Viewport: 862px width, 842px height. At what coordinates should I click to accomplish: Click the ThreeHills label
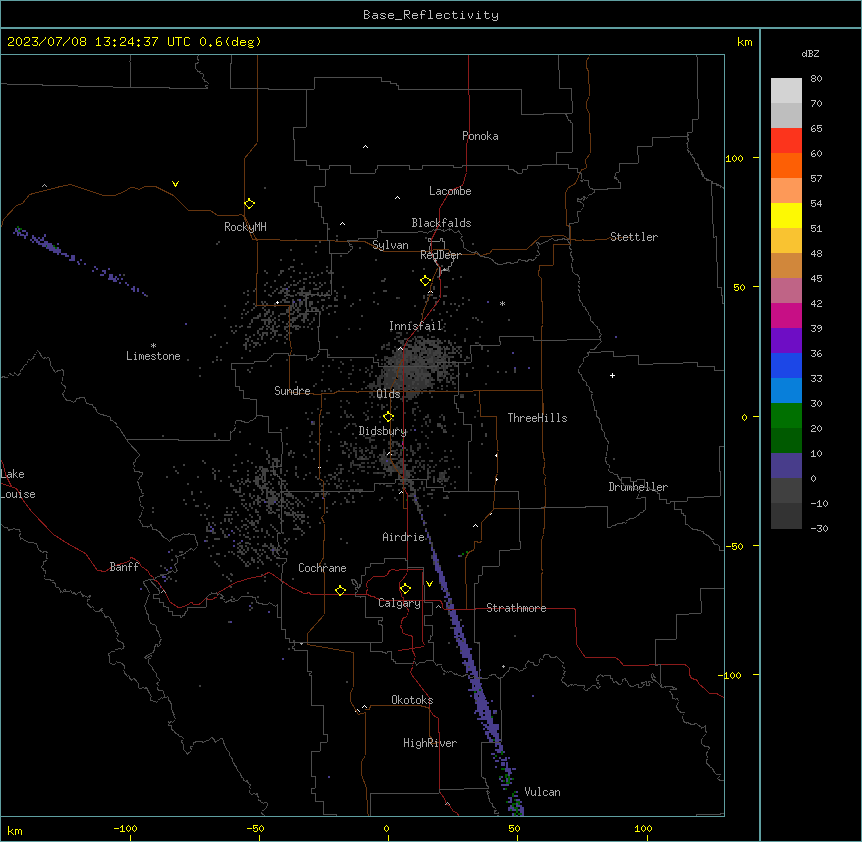(x=537, y=418)
